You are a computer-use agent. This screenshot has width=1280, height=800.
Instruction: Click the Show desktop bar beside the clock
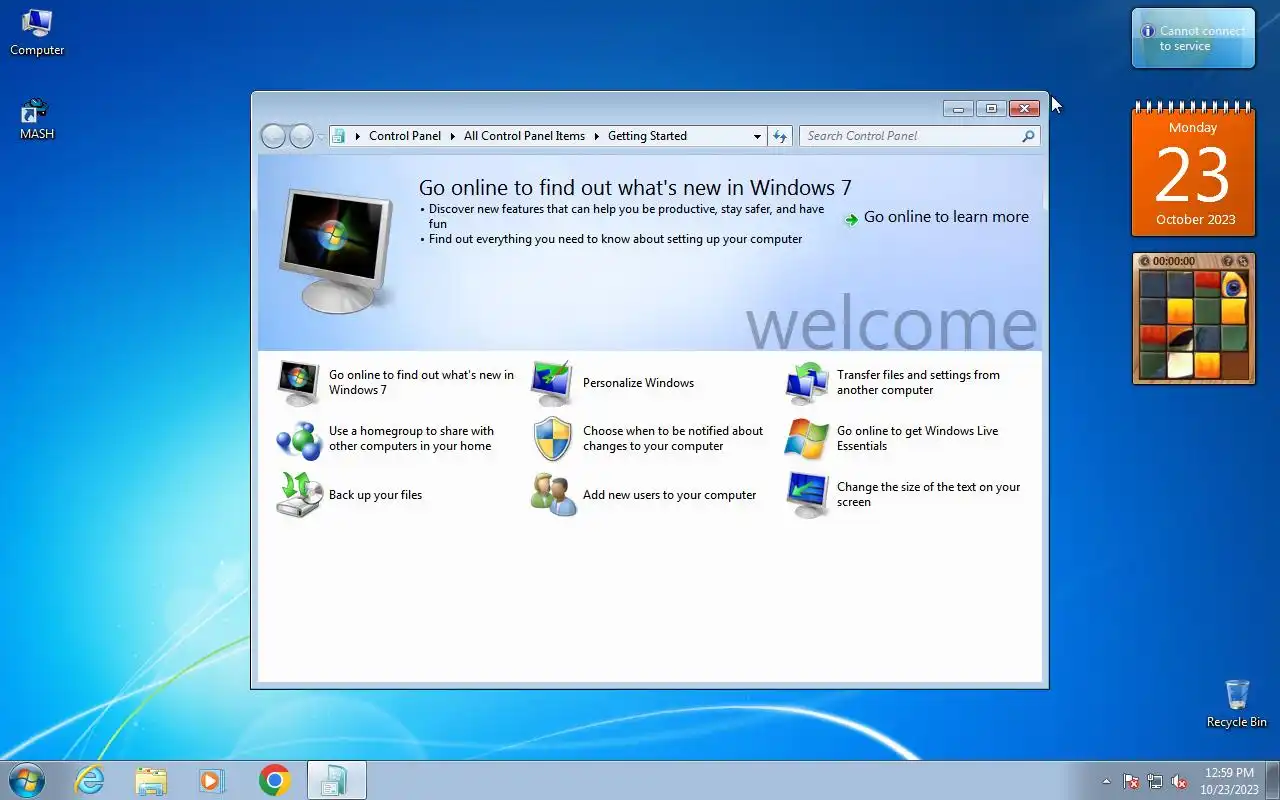pos(1272,780)
